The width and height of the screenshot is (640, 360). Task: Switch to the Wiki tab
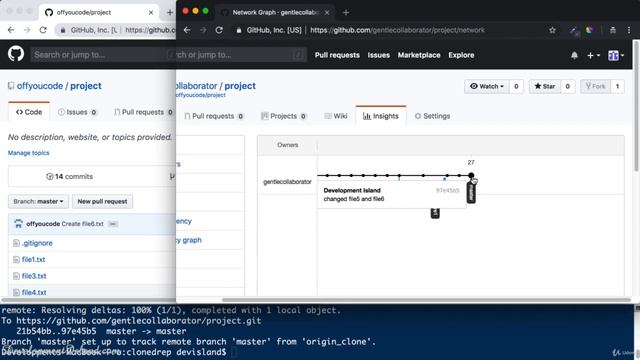pos(336,116)
